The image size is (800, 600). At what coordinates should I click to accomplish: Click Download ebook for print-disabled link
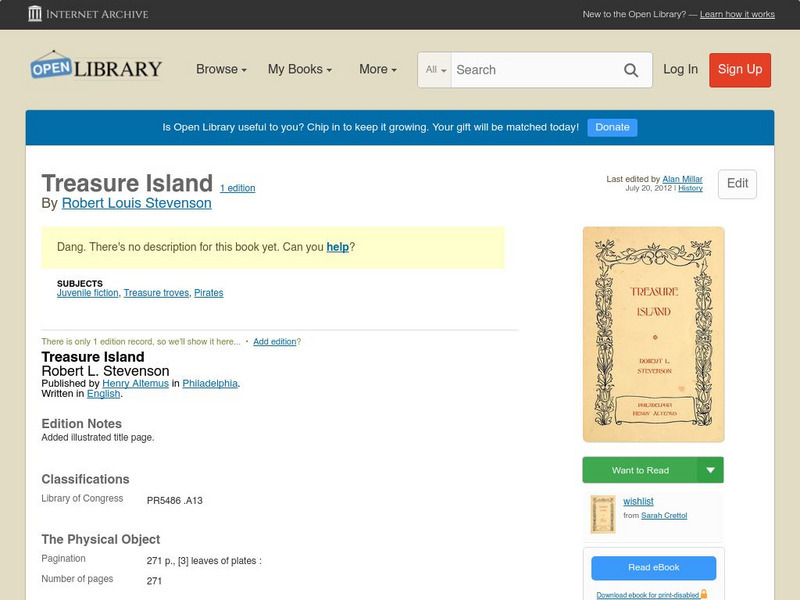[x=647, y=595]
